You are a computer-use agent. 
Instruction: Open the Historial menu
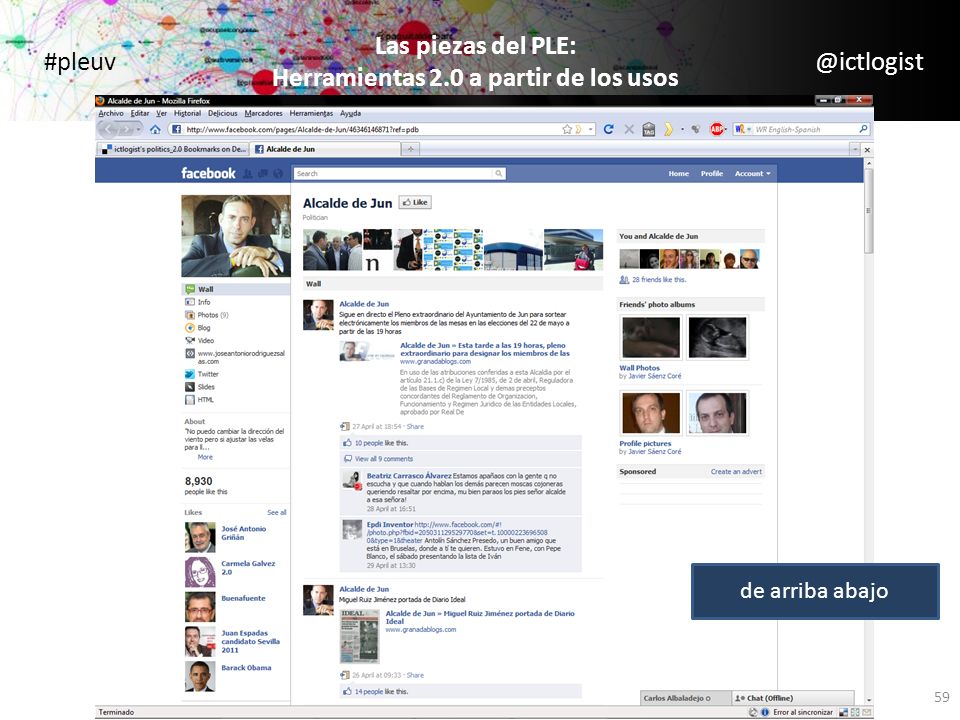187,113
